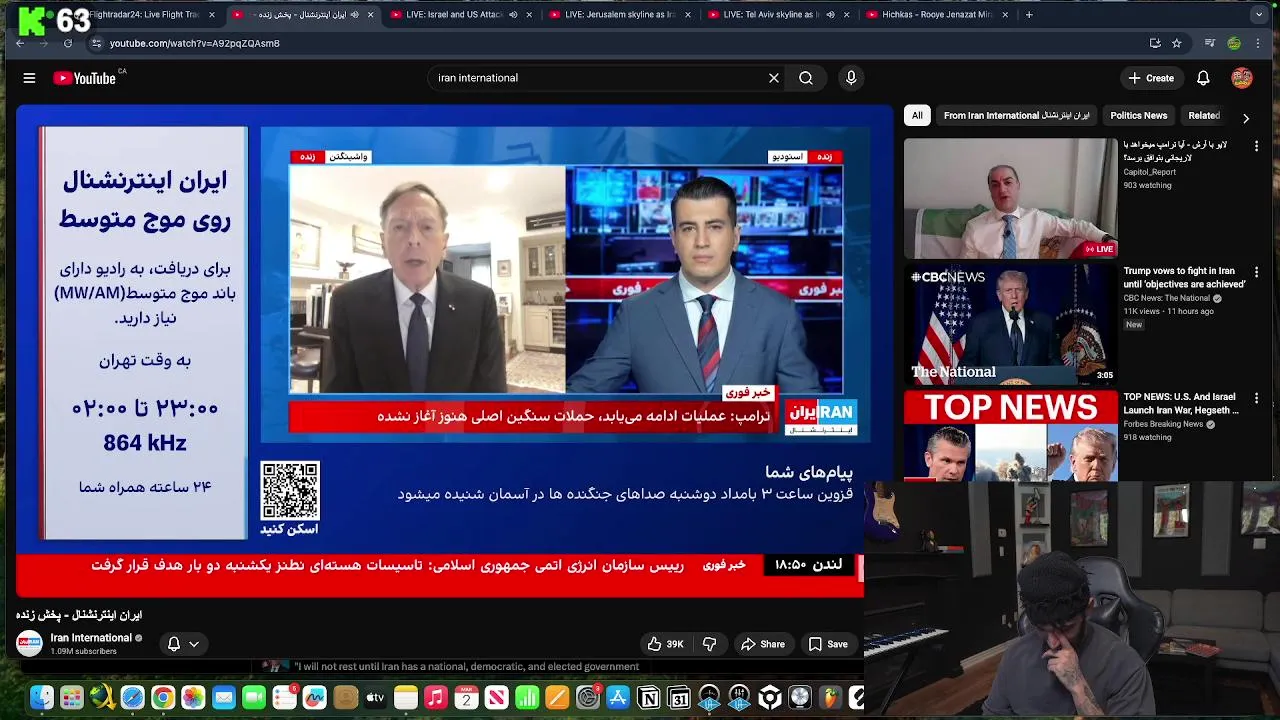Open 'TOP NEWS: U.S. And Israel' title

1181,403
